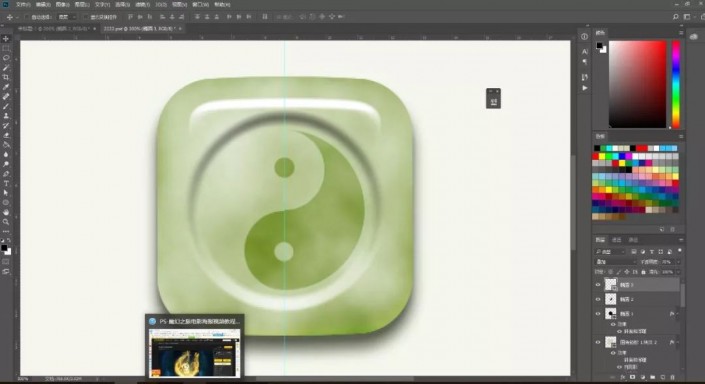Select the Lasso tool
705x384 pixels.
pyautogui.click(x=6, y=58)
